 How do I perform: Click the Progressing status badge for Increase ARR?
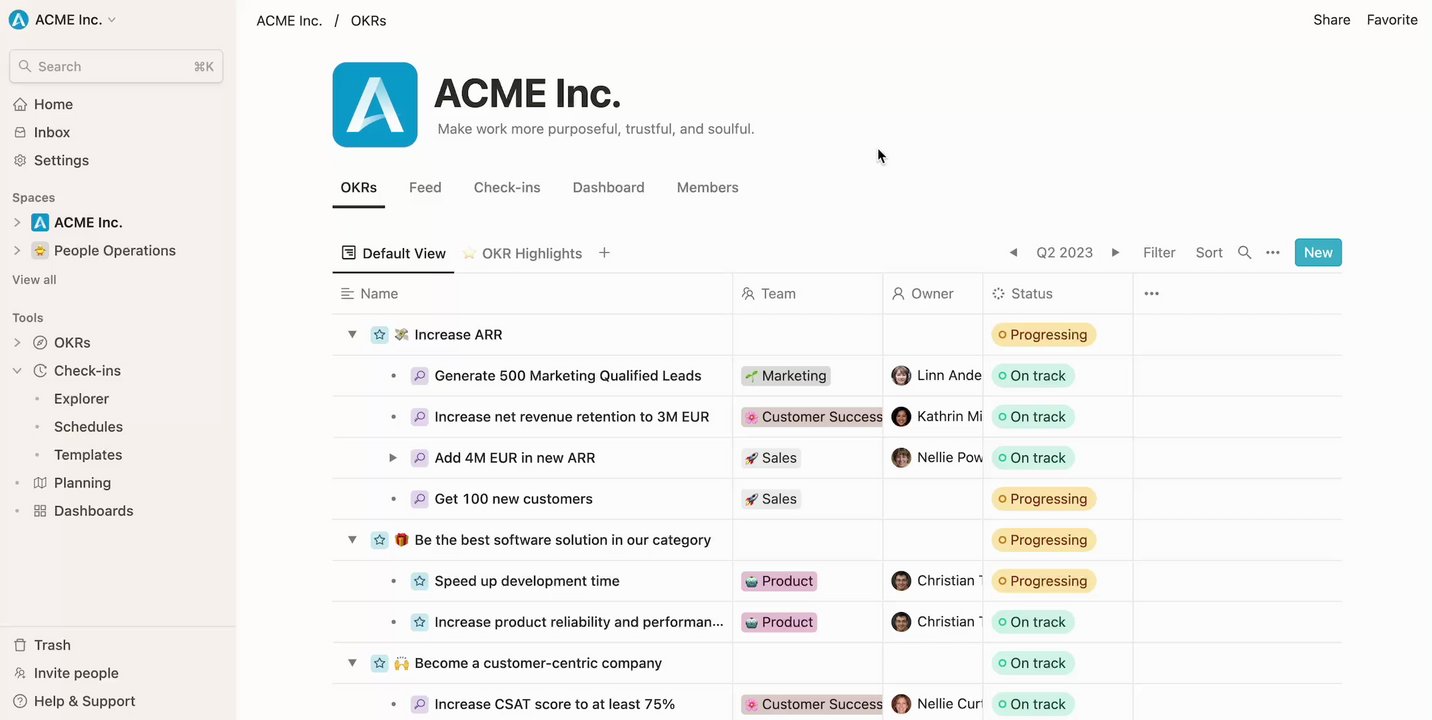(x=1043, y=335)
